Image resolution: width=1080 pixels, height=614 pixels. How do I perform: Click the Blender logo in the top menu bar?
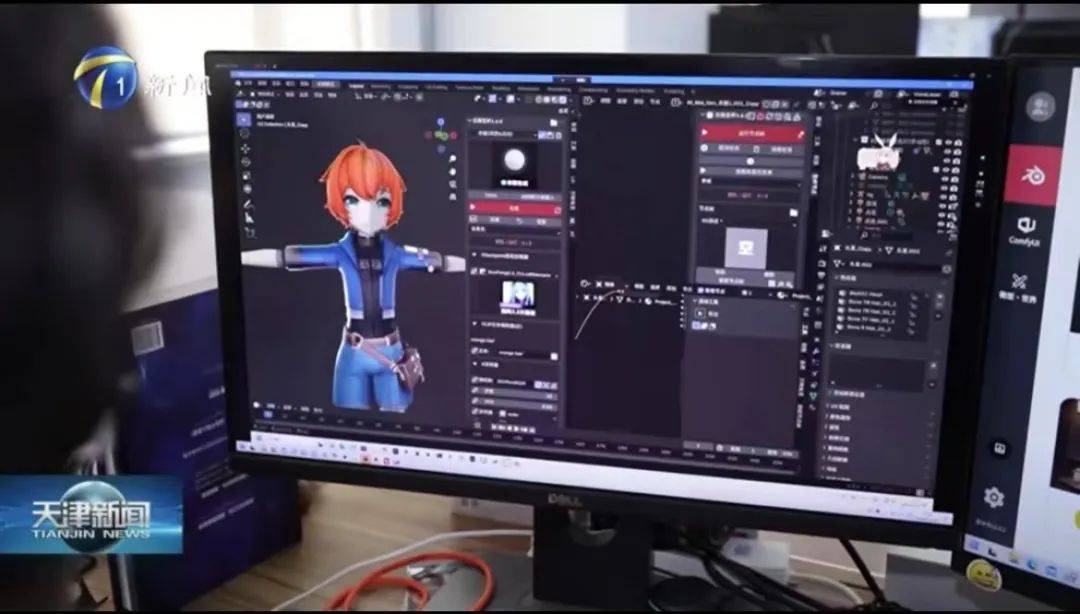tap(240, 83)
